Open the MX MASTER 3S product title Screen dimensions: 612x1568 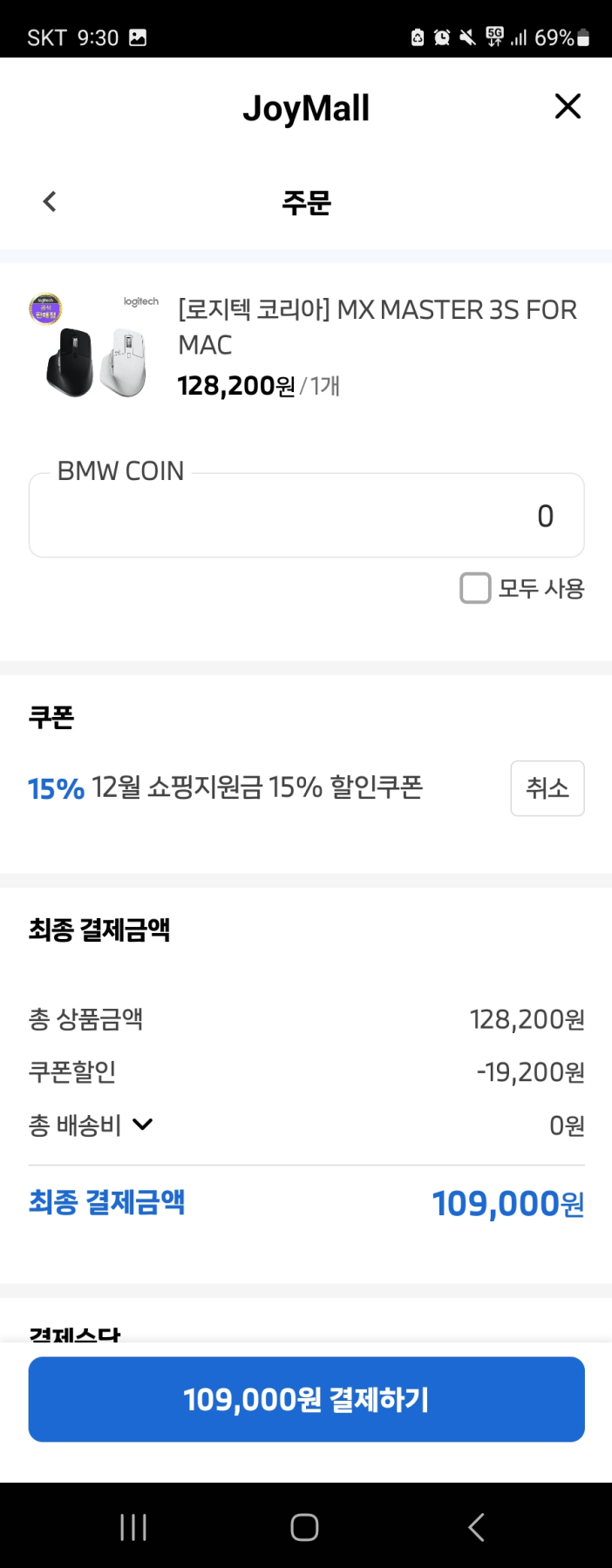click(x=377, y=327)
